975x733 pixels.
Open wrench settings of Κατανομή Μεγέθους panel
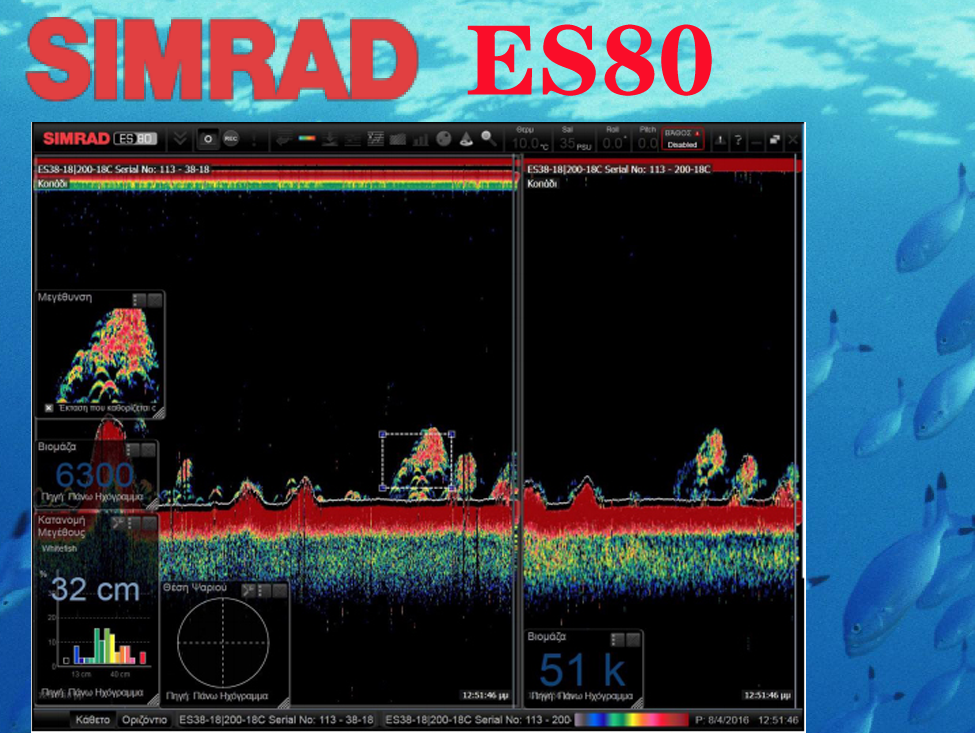[117, 524]
